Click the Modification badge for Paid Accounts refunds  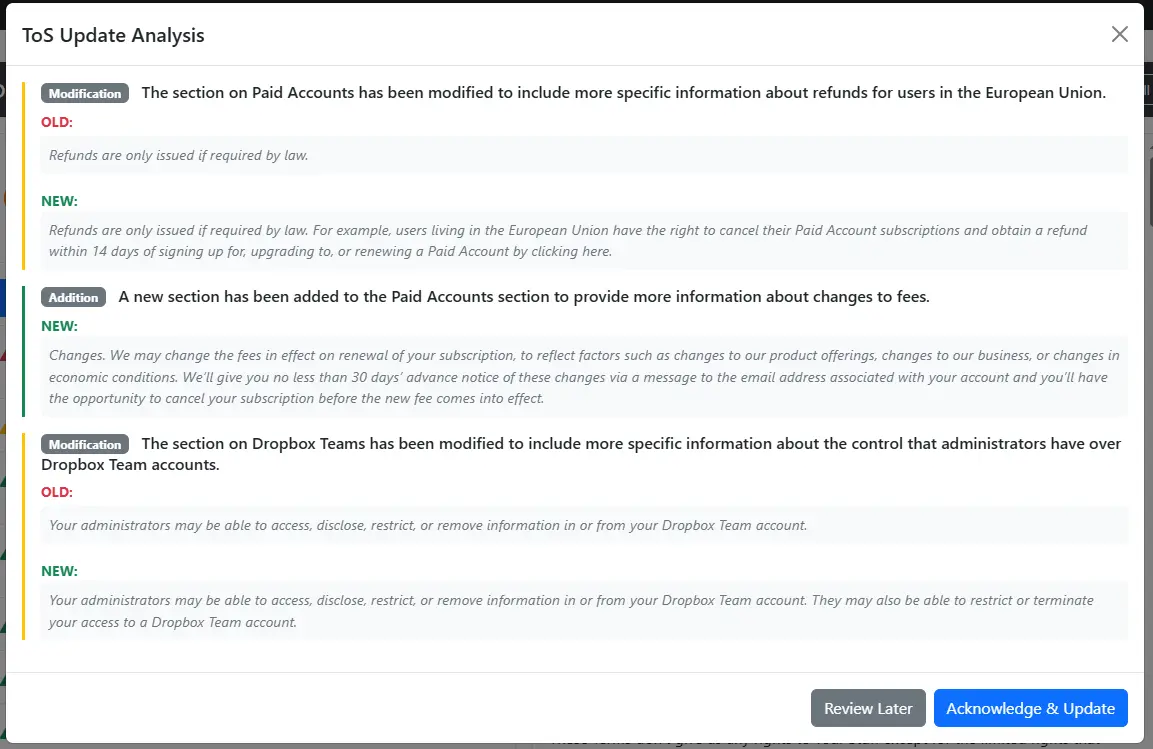[x=85, y=93]
